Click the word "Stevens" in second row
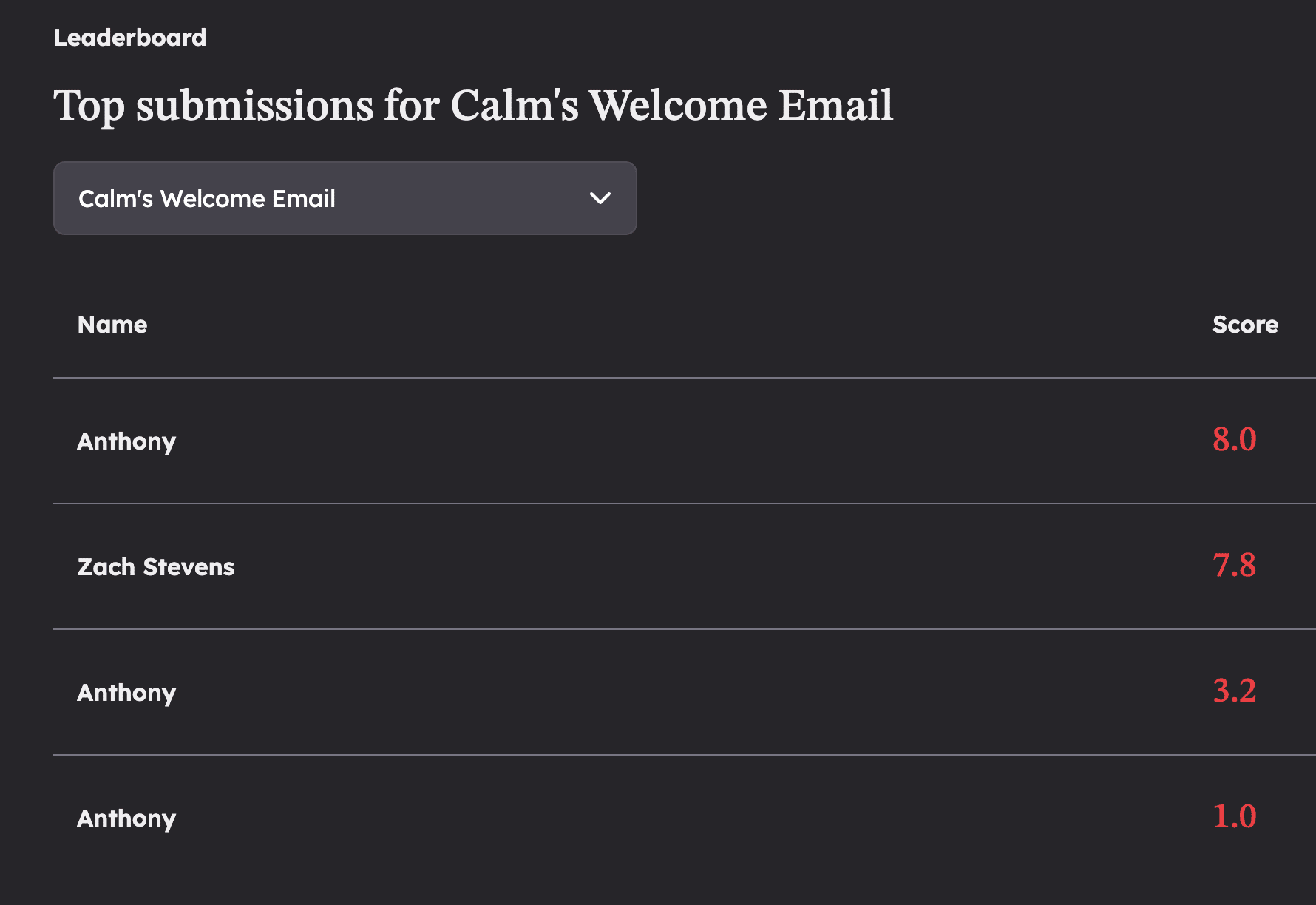The height and width of the screenshot is (905, 1316). click(x=189, y=567)
